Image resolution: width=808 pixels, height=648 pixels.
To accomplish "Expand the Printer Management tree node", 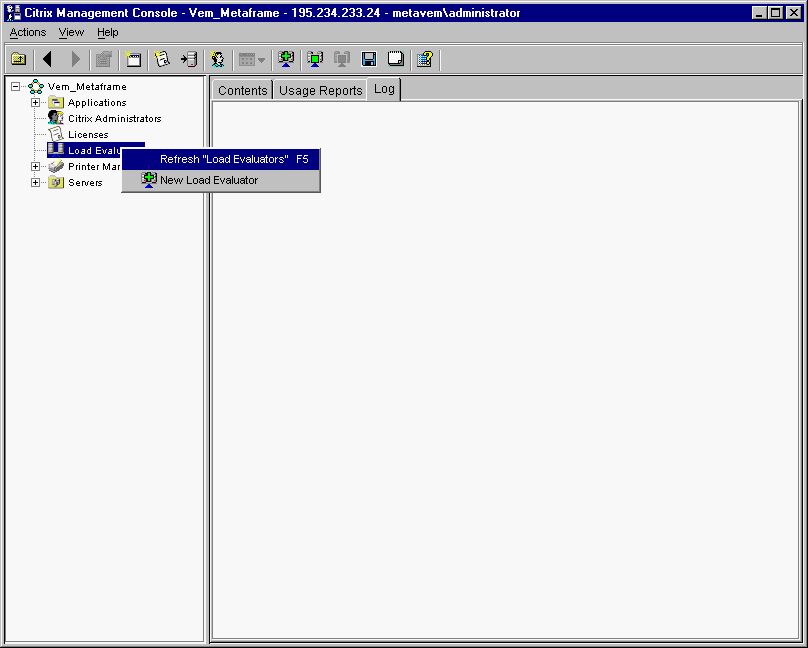I will click(x=36, y=166).
